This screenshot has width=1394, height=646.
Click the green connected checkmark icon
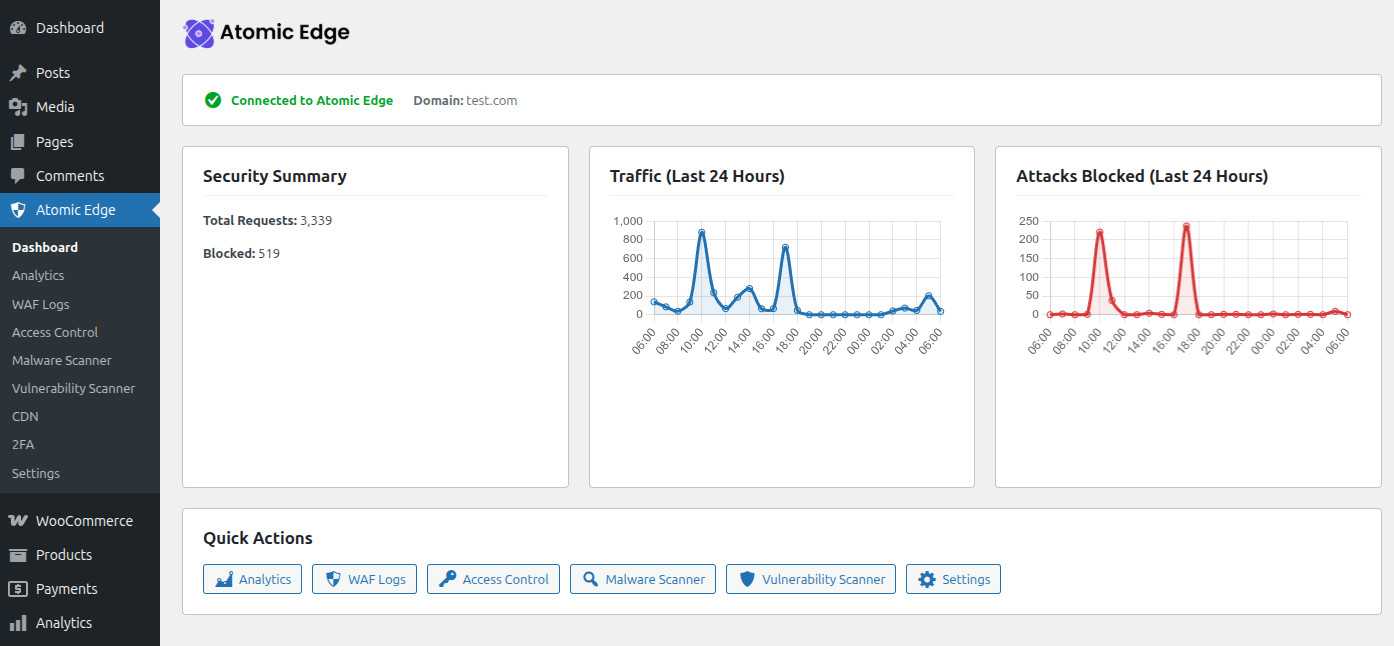pyautogui.click(x=213, y=100)
